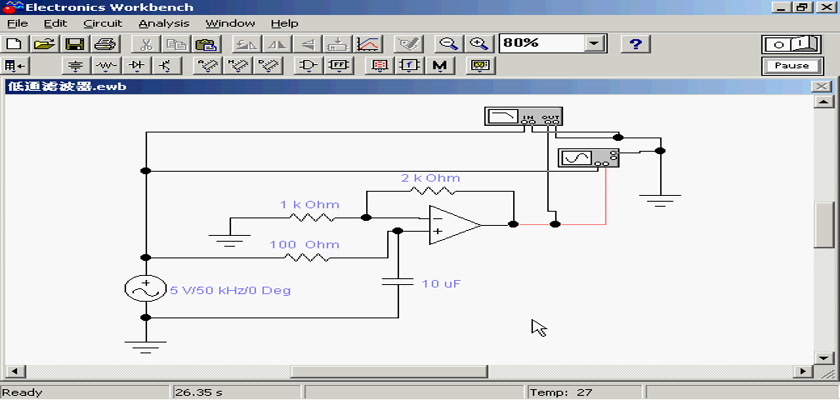Screen dimensions: 840x400
Task: Click the capacitor symbol in circuit
Action: pos(398,281)
